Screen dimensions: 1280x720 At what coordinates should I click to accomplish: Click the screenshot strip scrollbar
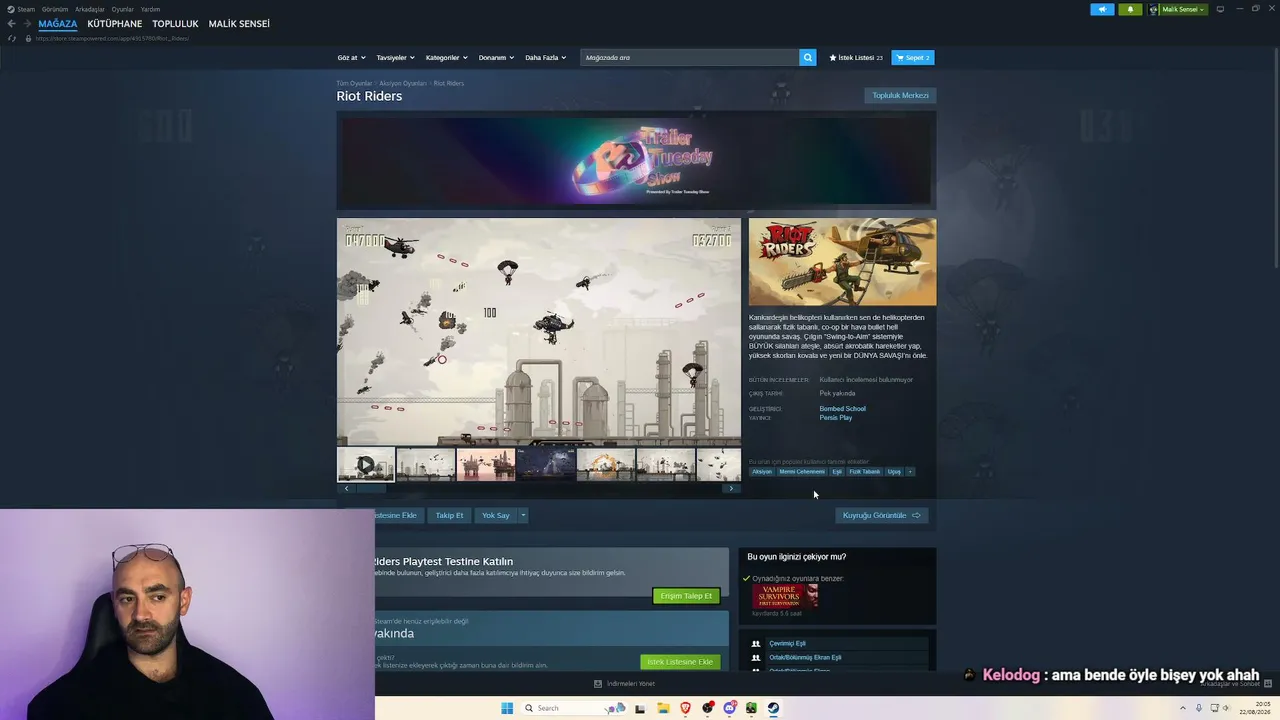(371, 488)
